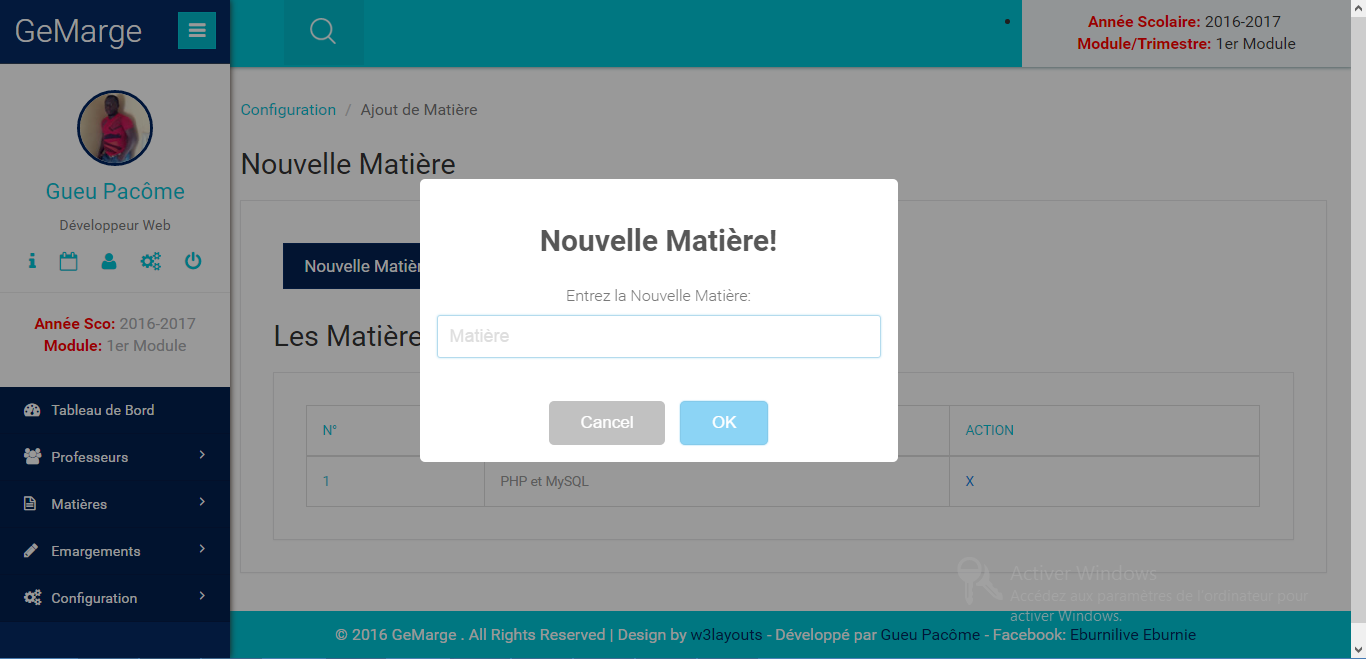Expand the Emargements menu chevron

click(x=203, y=550)
